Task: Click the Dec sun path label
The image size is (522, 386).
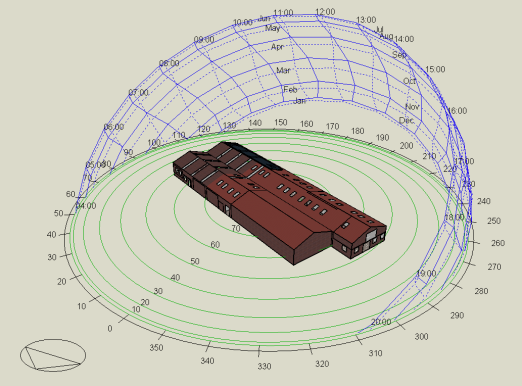Action: pyautogui.click(x=406, y=120)
